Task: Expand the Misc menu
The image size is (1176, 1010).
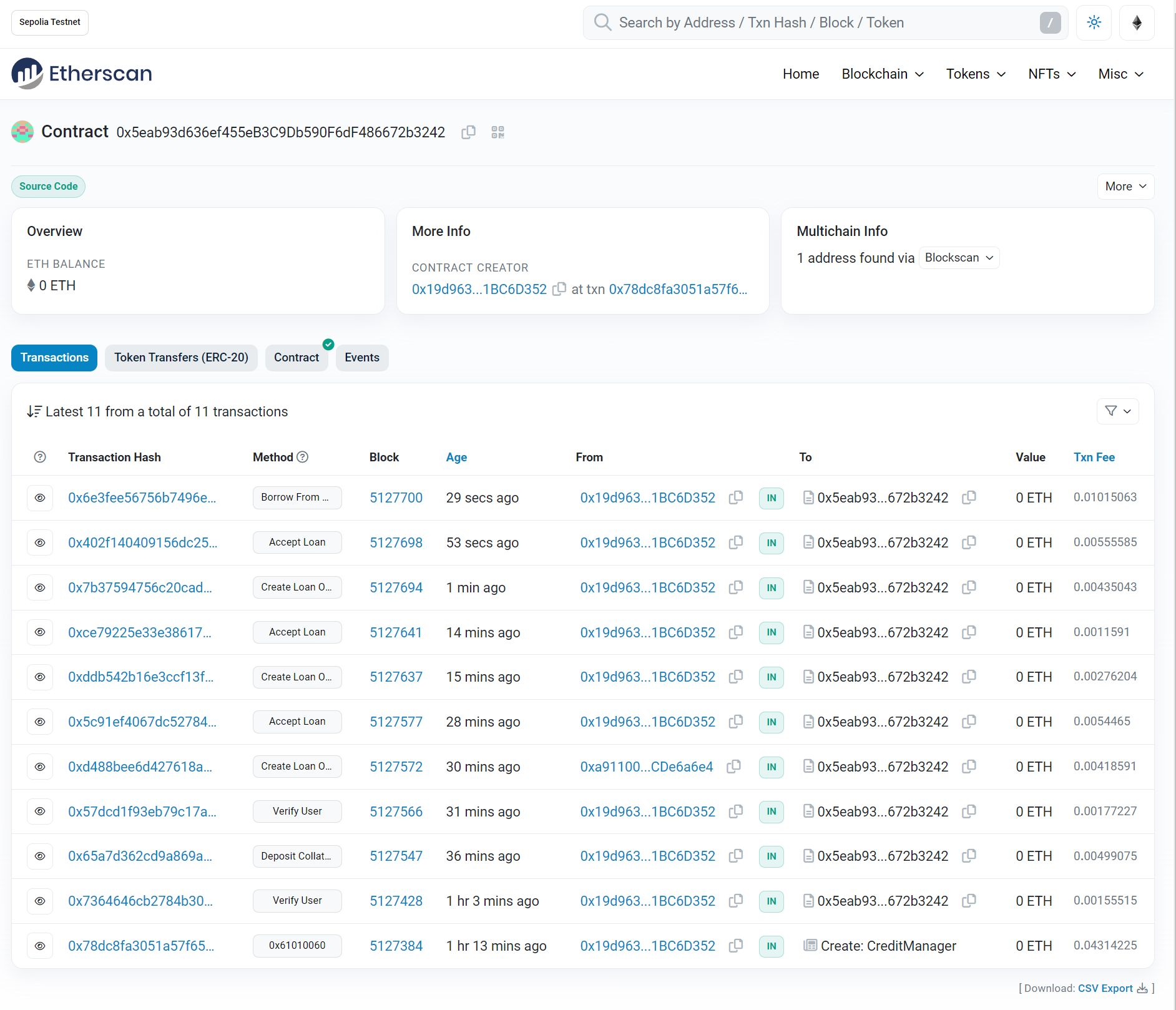Action: [x=1121, y=74]
